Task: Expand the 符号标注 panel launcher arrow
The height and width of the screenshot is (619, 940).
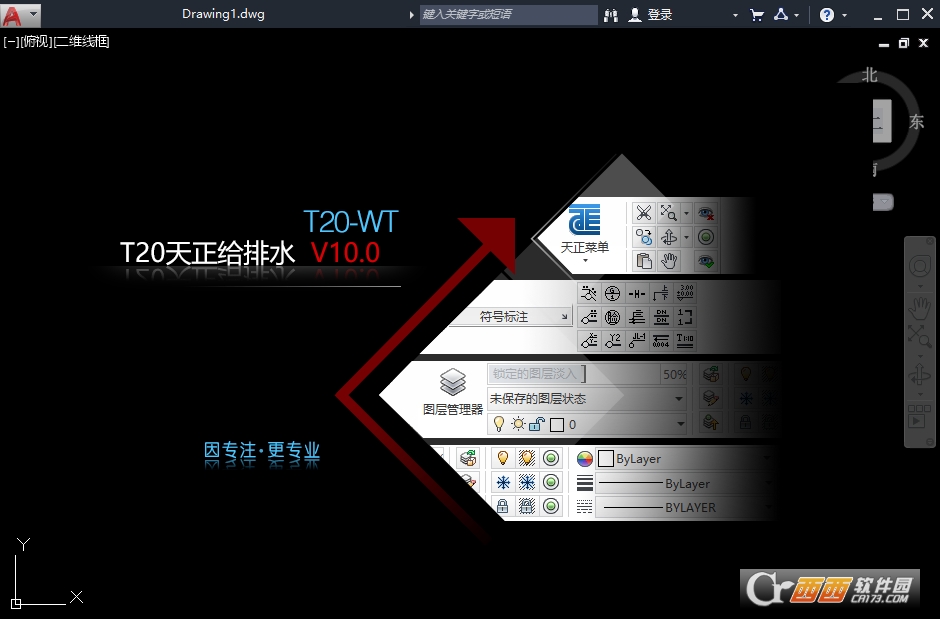Action: (565, 316)
